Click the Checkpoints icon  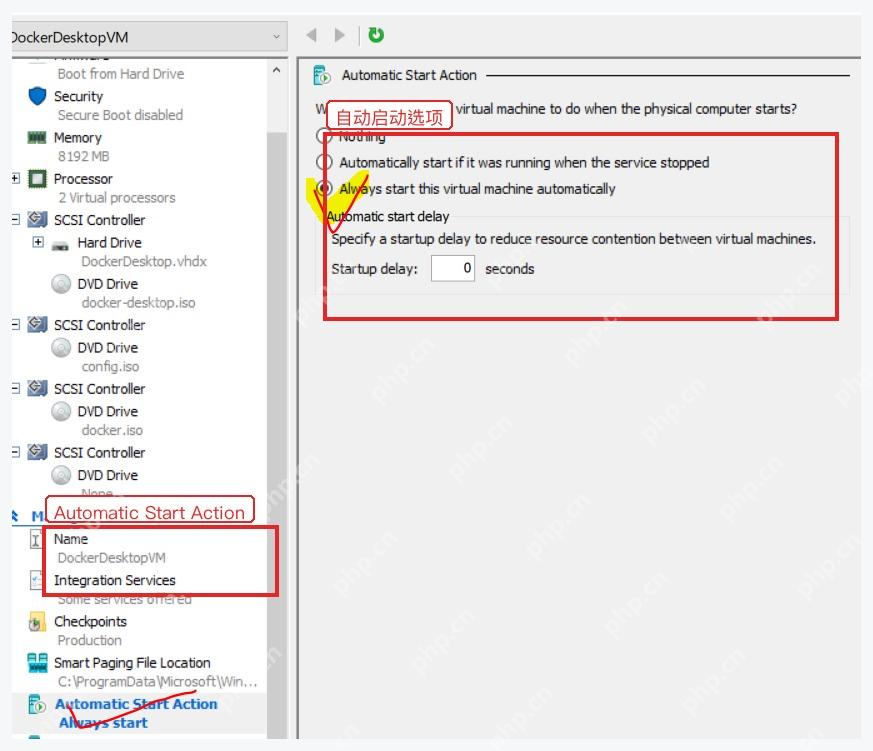pos(37,622)
